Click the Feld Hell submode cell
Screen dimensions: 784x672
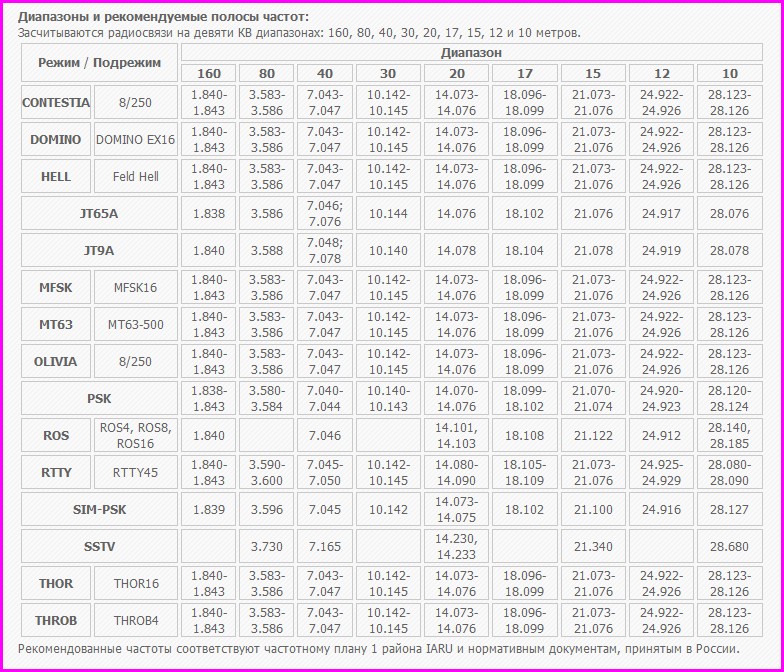click(x=135, y=177)
